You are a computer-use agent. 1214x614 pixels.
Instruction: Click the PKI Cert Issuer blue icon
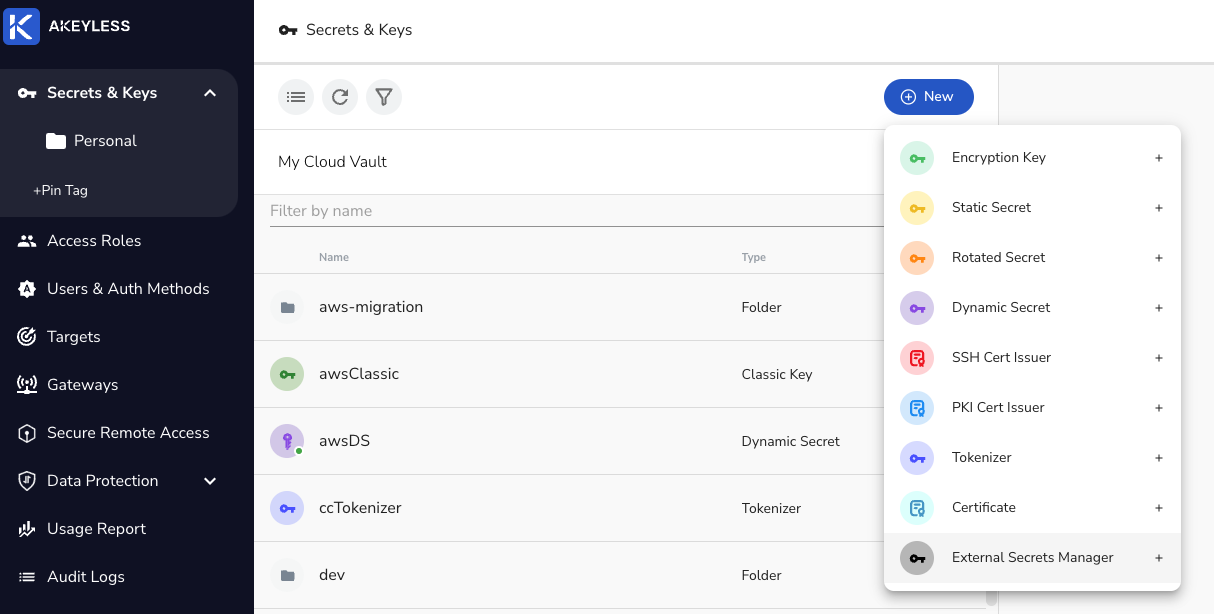click(x=917, y=408)
